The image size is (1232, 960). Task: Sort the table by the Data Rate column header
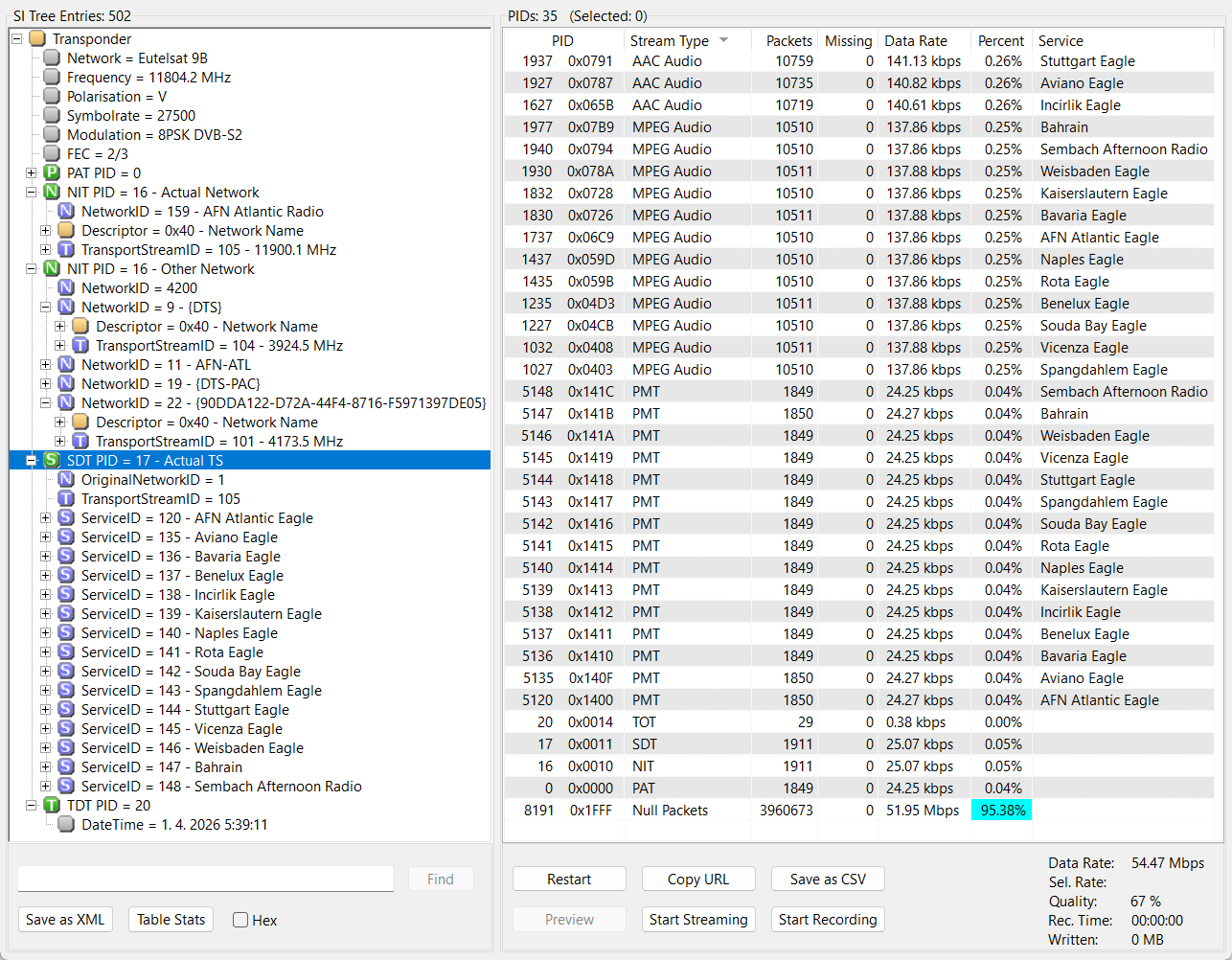point(924,40)
